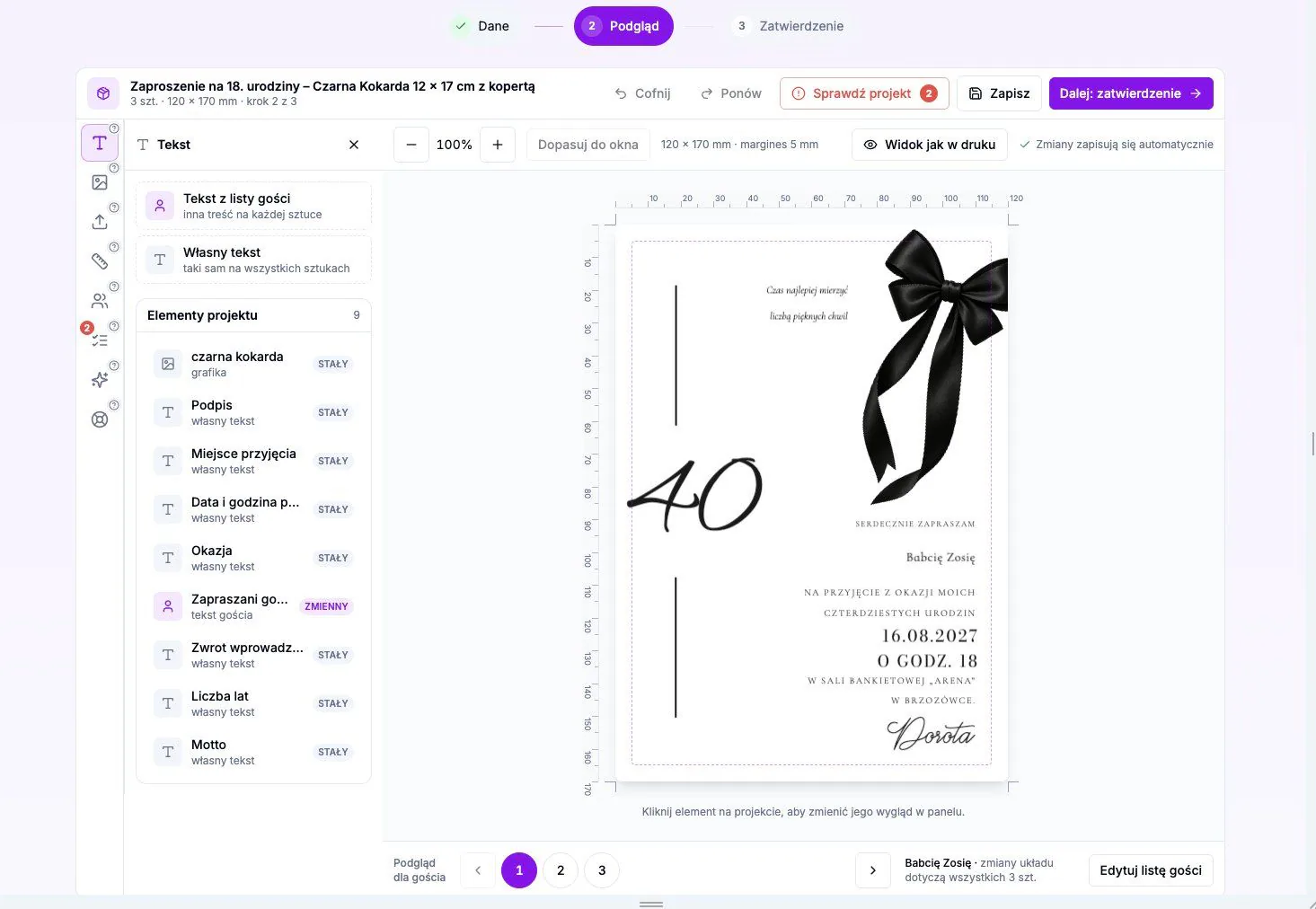The width and height of the screenshot is (1316, 909).
Task: Open the image graphics tool in sidebar
Action: [x=100, y=182]
